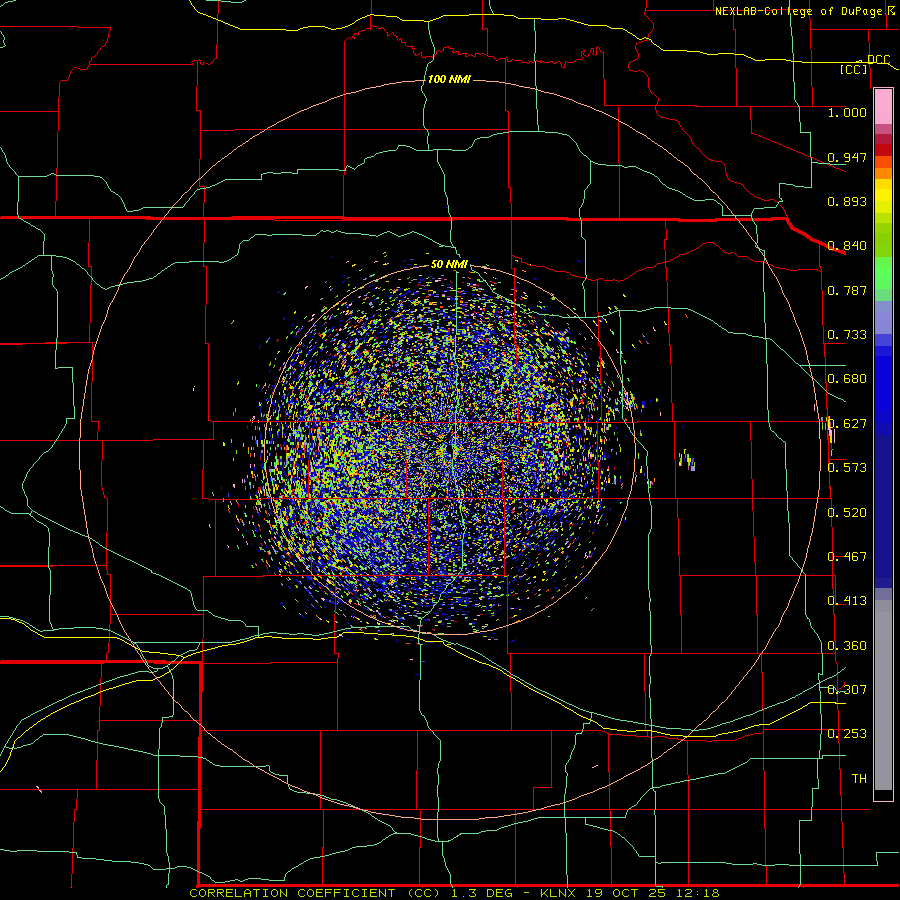900x900 pixels.
Task: Select the 0.840 scale value
Action: click(x=847, y=246)
